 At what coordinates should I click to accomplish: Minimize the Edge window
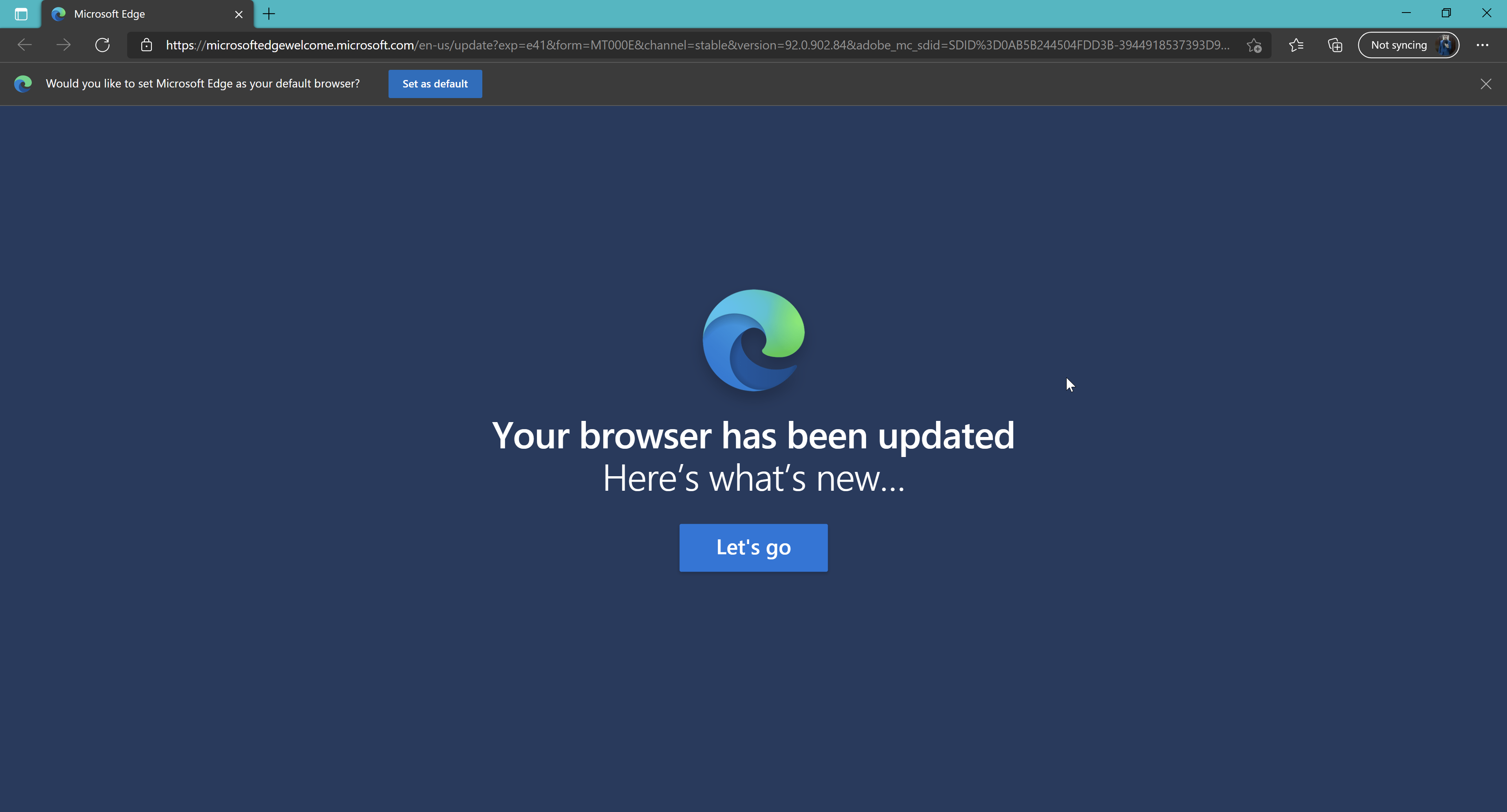[x=1407, y=13]
